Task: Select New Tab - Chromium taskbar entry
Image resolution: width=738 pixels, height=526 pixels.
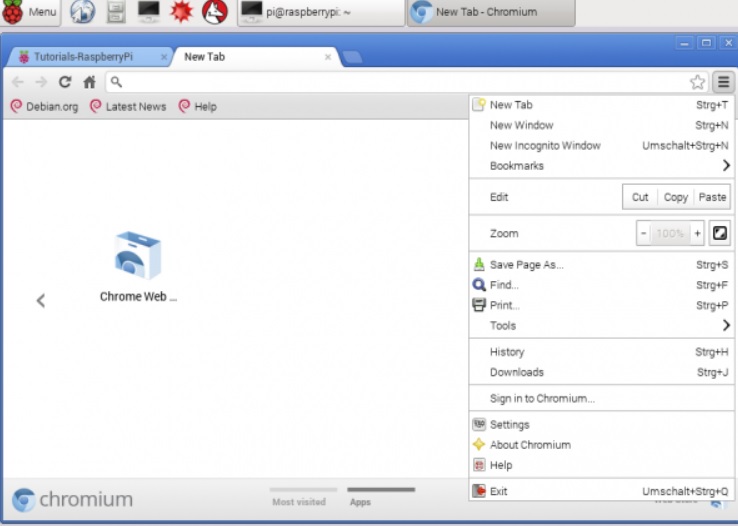Action: coord(491,12)
